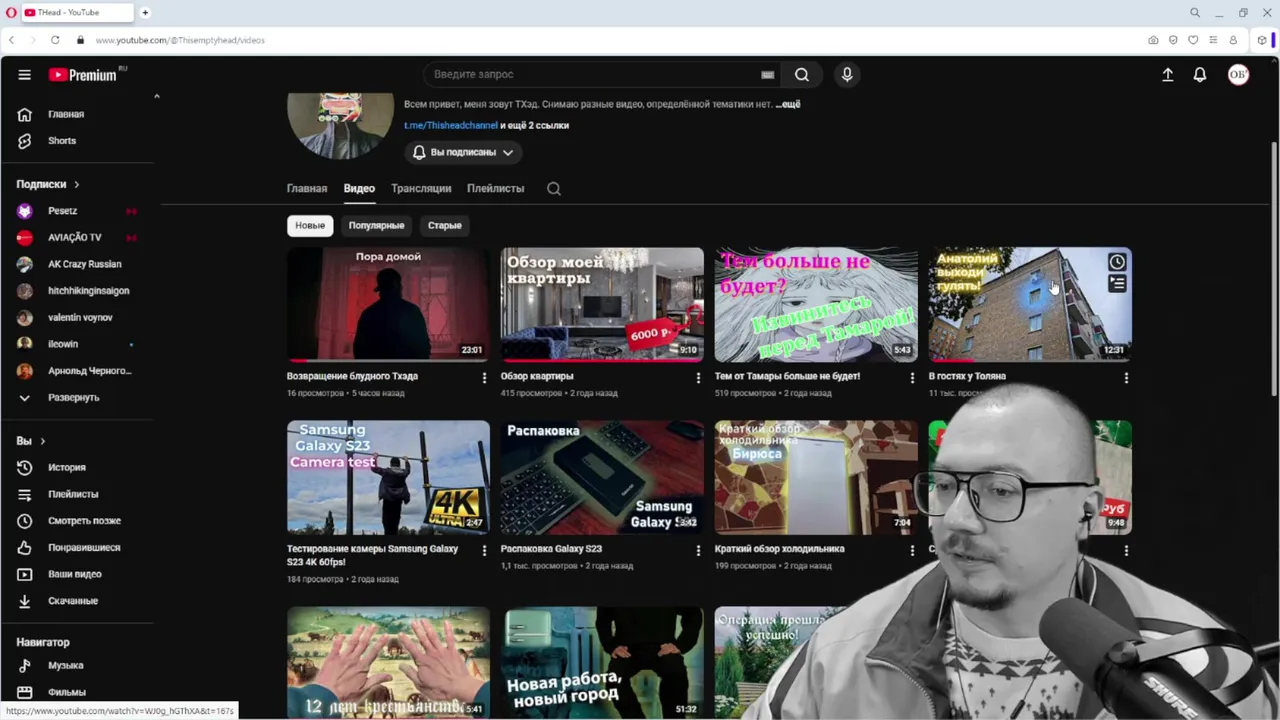The image size is (1280, 720).
Task: Click the browser back arrow
Action: (x=11, y=40)
